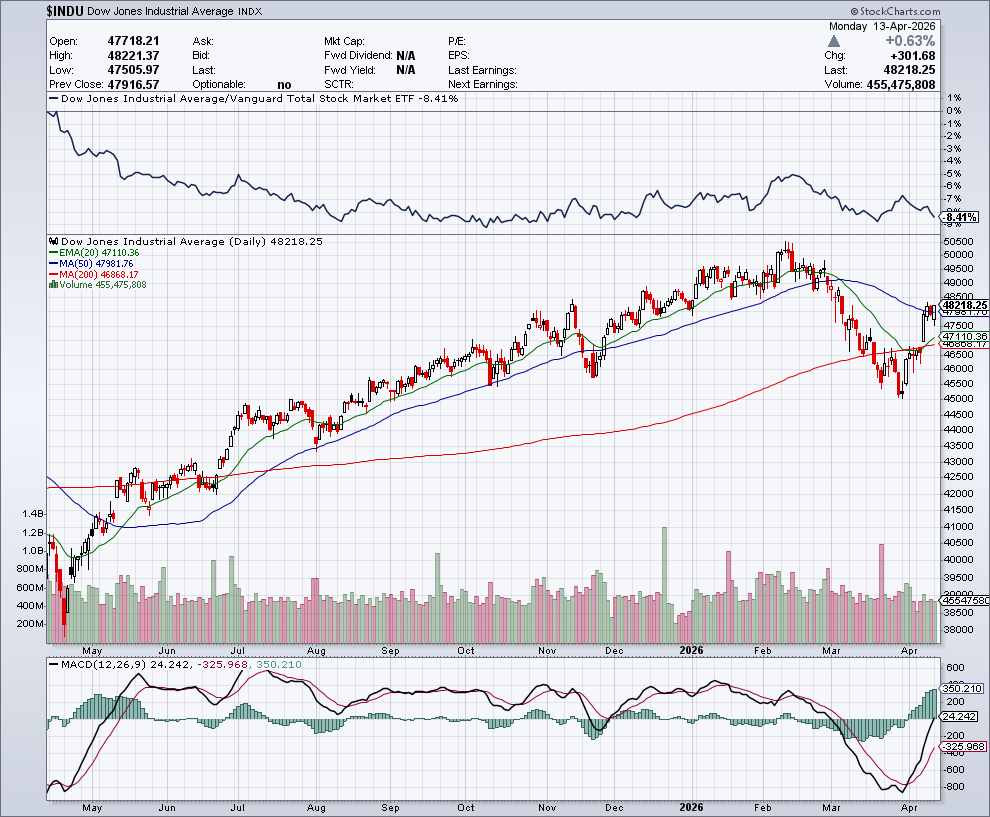
Task: Click the candlestick icon beside the Daily legend
Action: click(54, 241)
